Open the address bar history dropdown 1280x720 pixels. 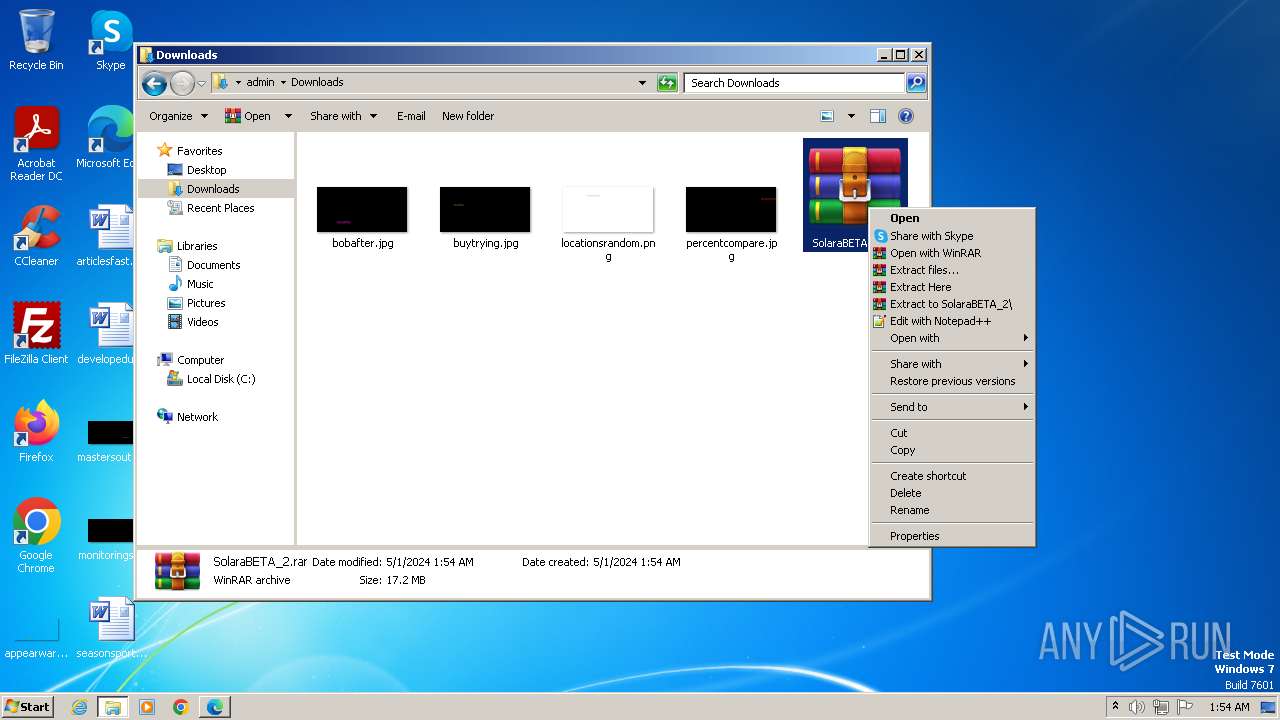tap(642, 83)
